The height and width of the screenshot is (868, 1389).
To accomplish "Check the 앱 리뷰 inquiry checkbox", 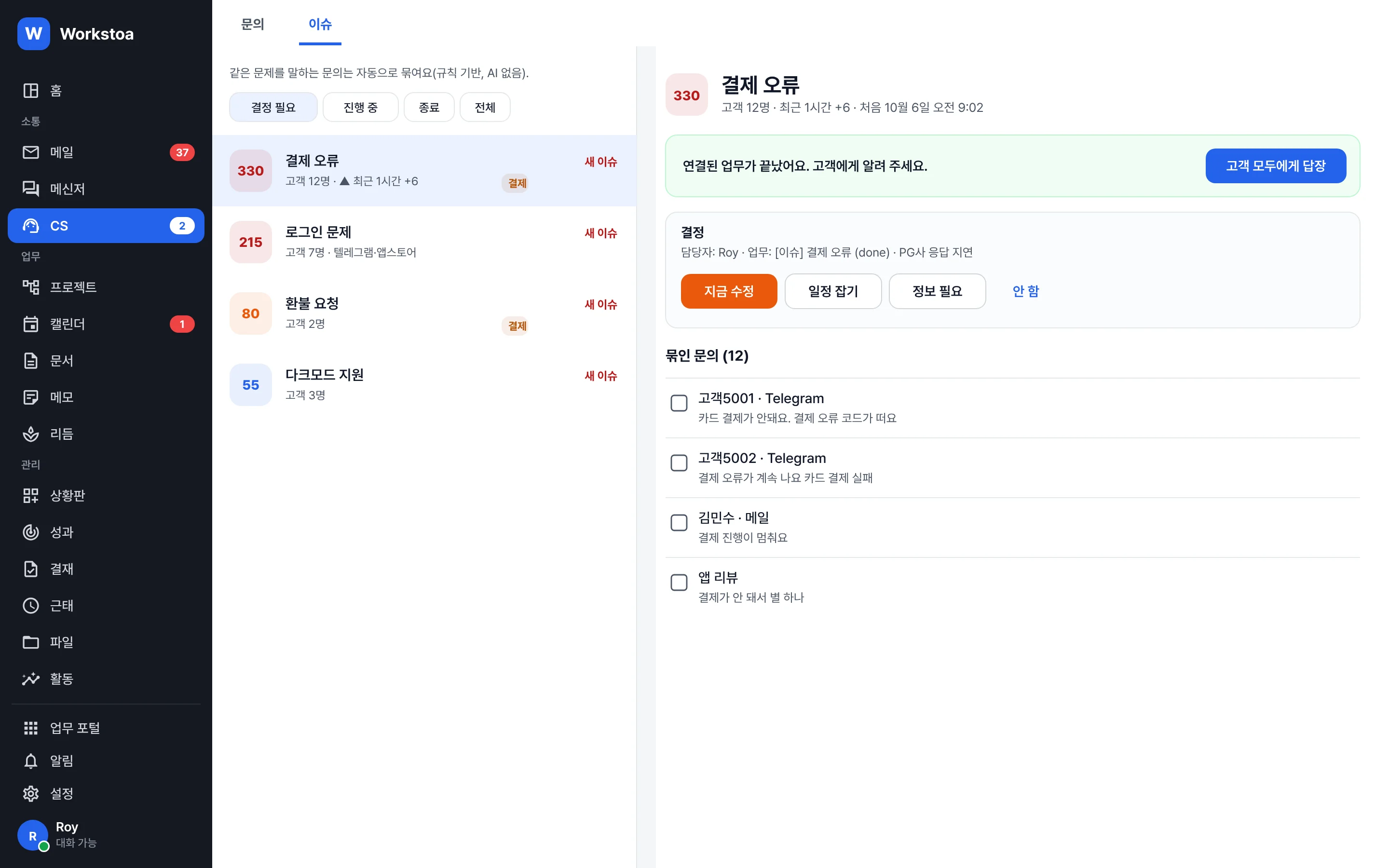I will [x=679, y=582].
